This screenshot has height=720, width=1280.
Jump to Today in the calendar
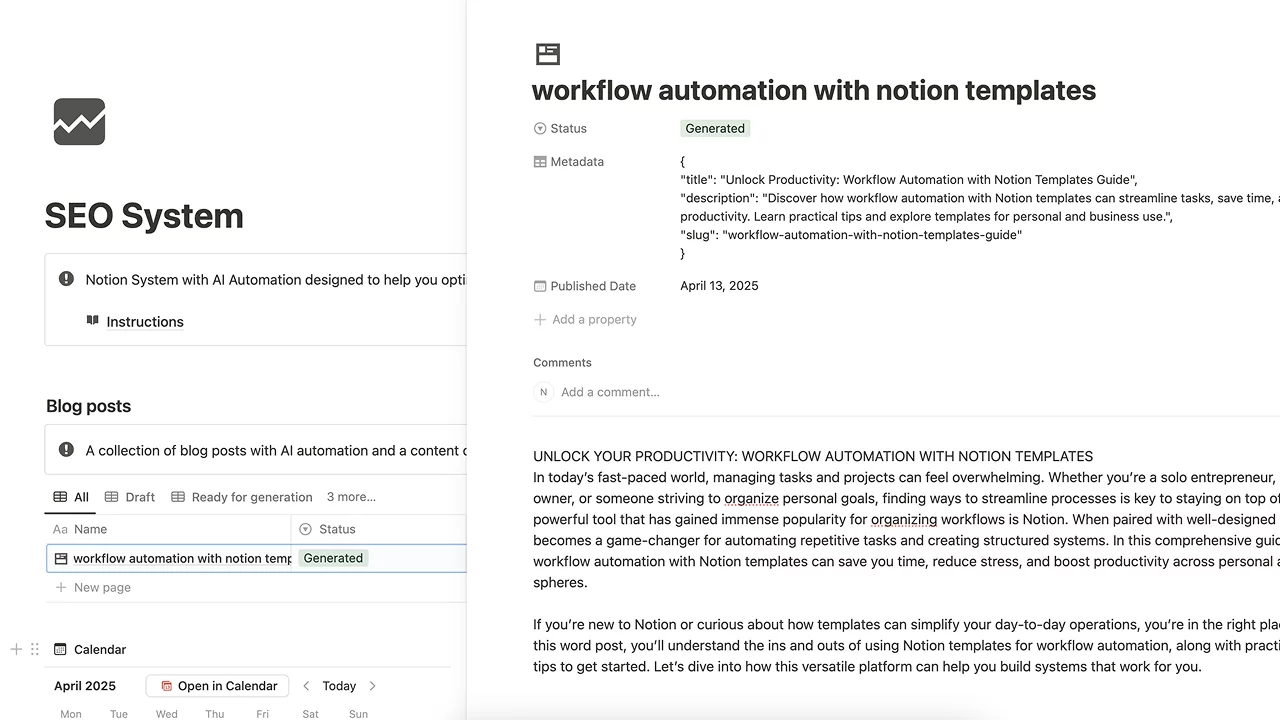339,686
